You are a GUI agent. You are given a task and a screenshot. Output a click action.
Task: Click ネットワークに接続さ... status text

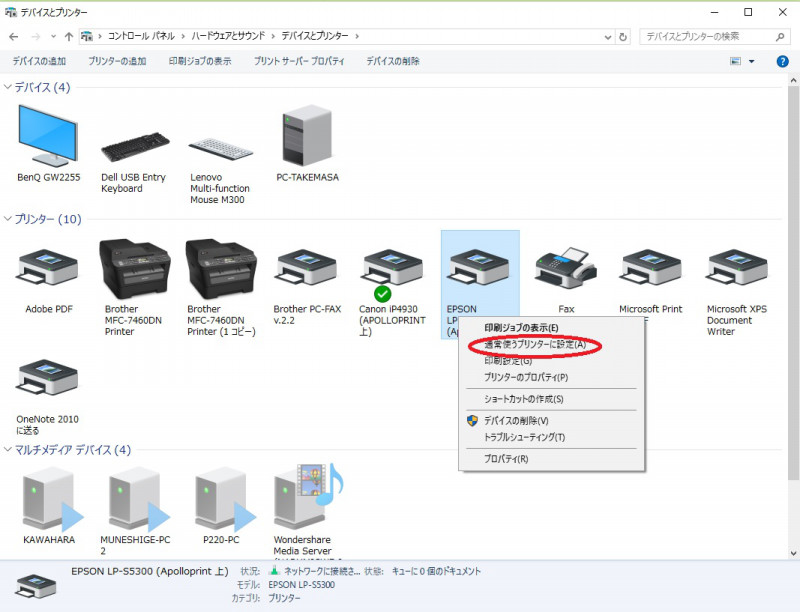(322, 572)
